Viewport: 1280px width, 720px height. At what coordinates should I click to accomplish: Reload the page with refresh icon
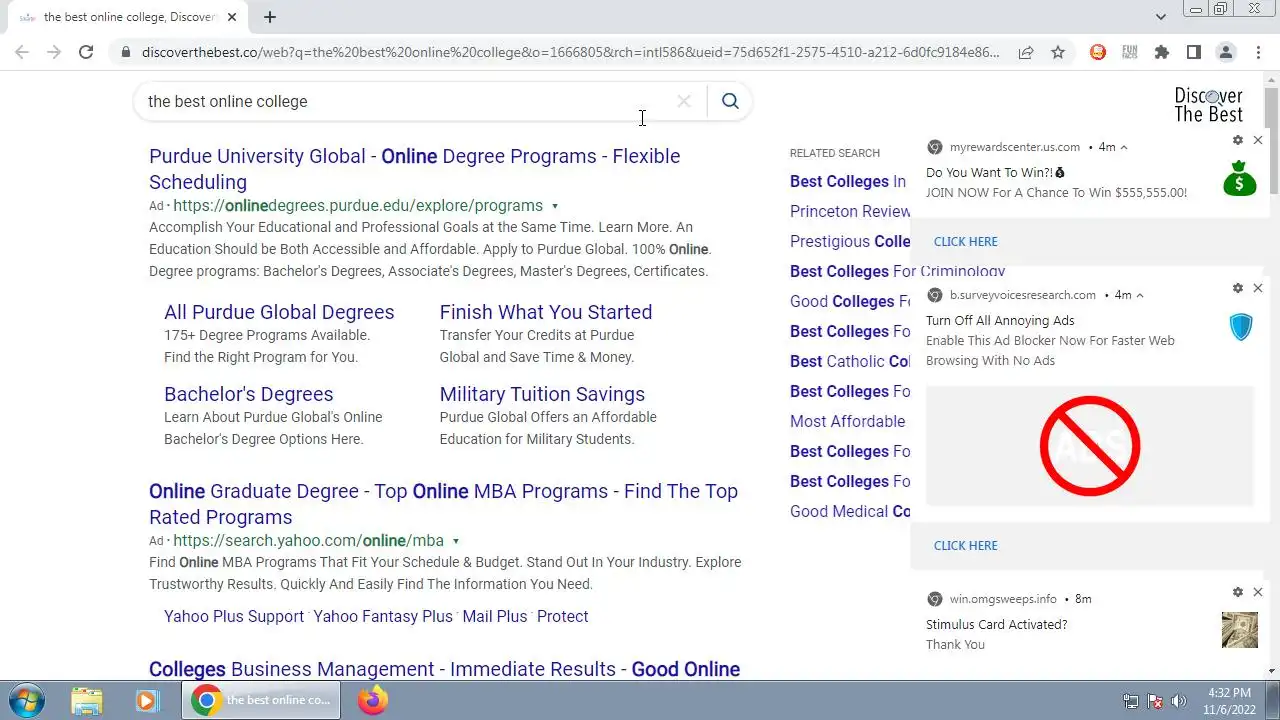click(x=86, y=52)
